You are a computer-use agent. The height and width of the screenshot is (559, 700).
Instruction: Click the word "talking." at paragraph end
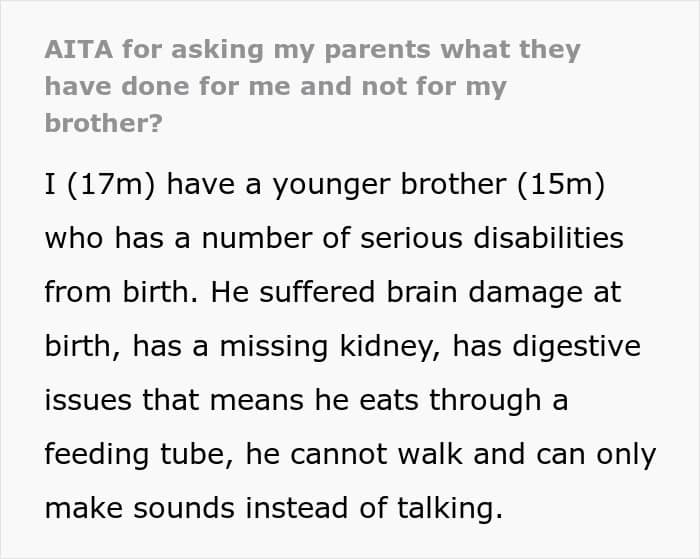[x=450, y=509]
